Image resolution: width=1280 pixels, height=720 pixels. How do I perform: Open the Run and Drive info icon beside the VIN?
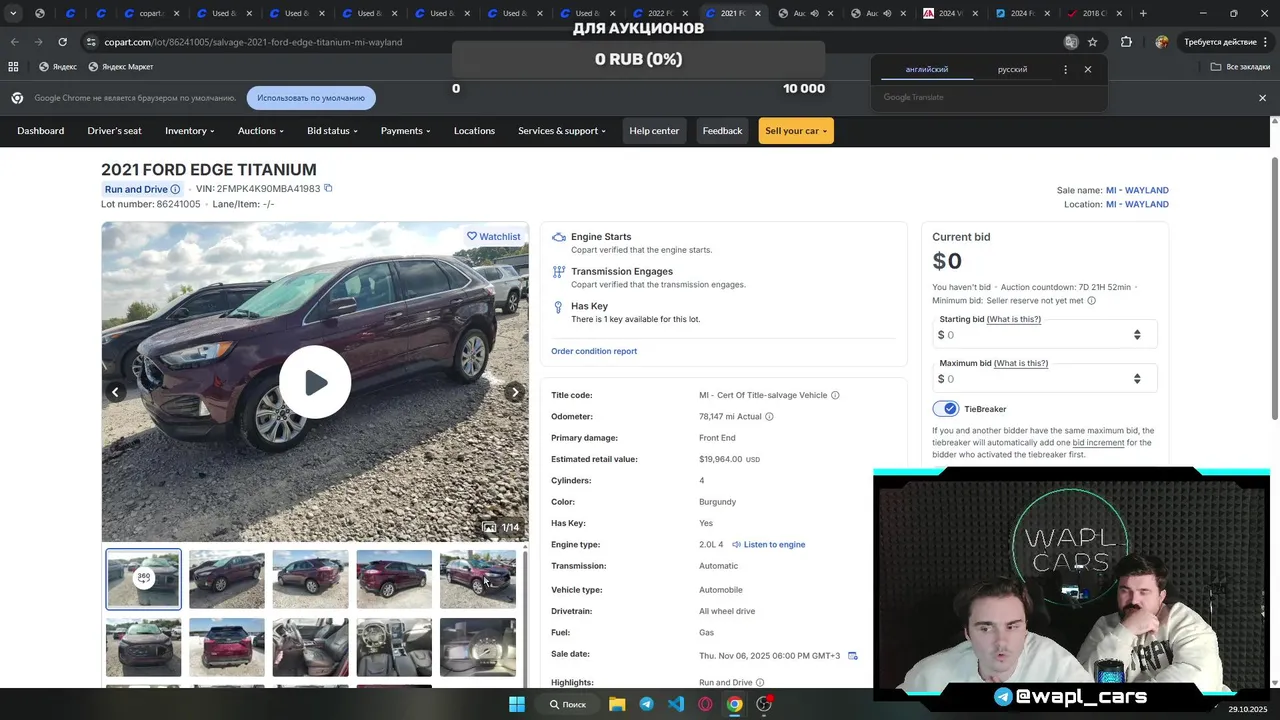175,189
